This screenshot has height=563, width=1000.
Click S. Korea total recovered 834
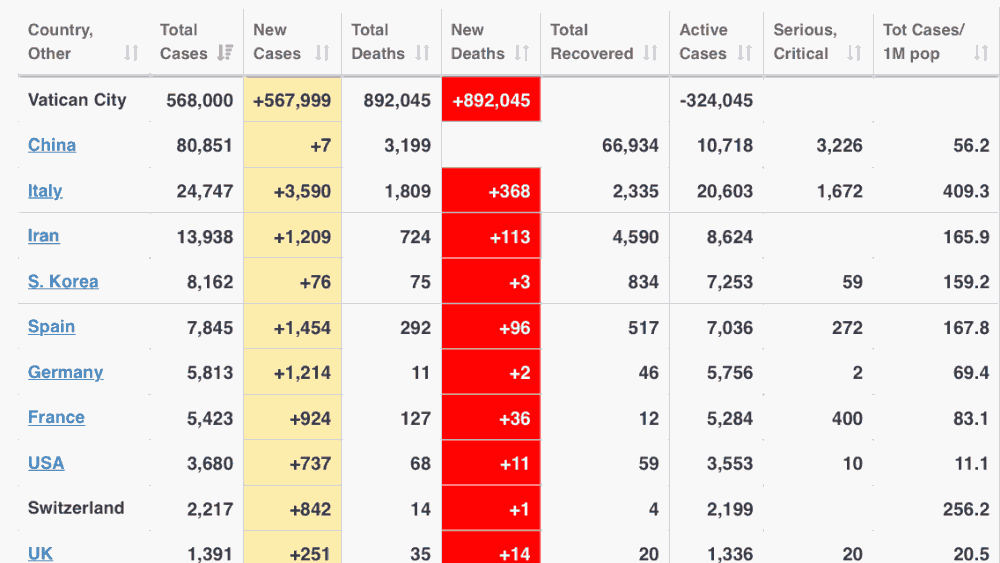tap(643, 282)
